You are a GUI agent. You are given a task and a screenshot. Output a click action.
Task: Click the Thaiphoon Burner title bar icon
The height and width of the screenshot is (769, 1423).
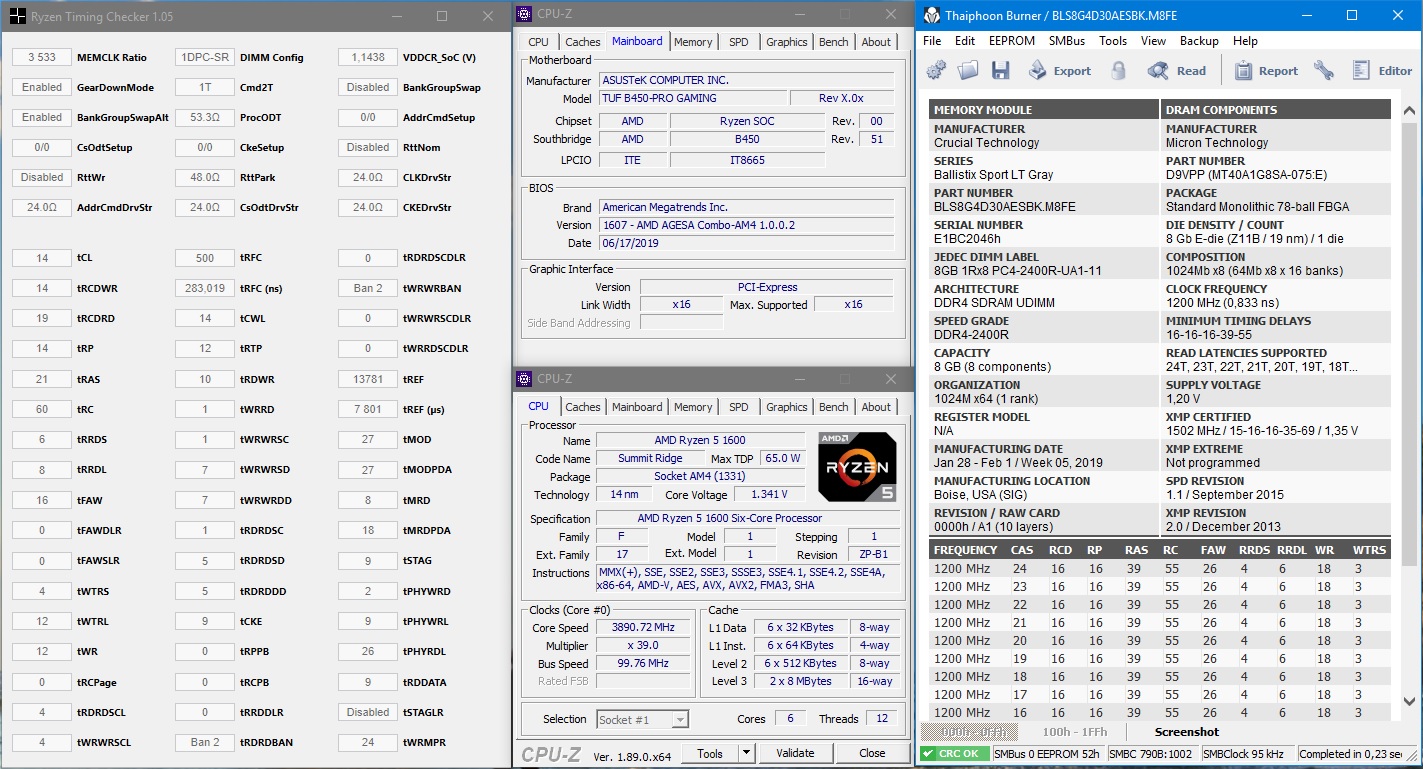coord(932,15)
